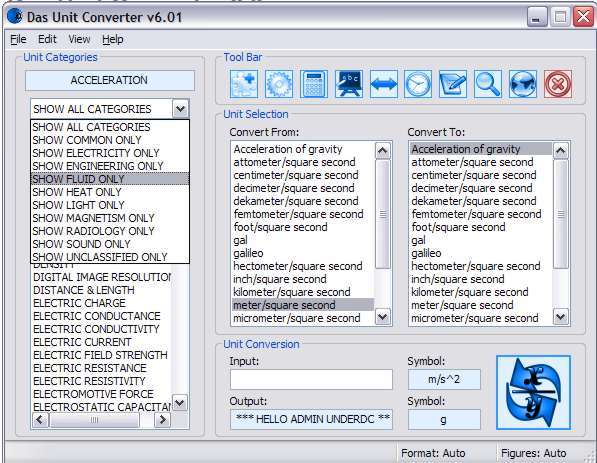Click categories list scroll right arrow
Screen dimensions: 597x463
[163, 420]
